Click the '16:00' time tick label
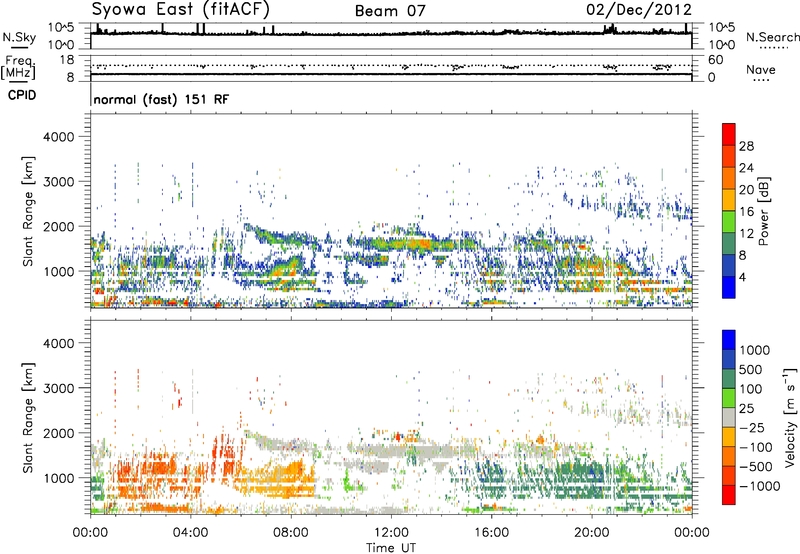This screenshot has width=800, height=554. coord(491,533)
